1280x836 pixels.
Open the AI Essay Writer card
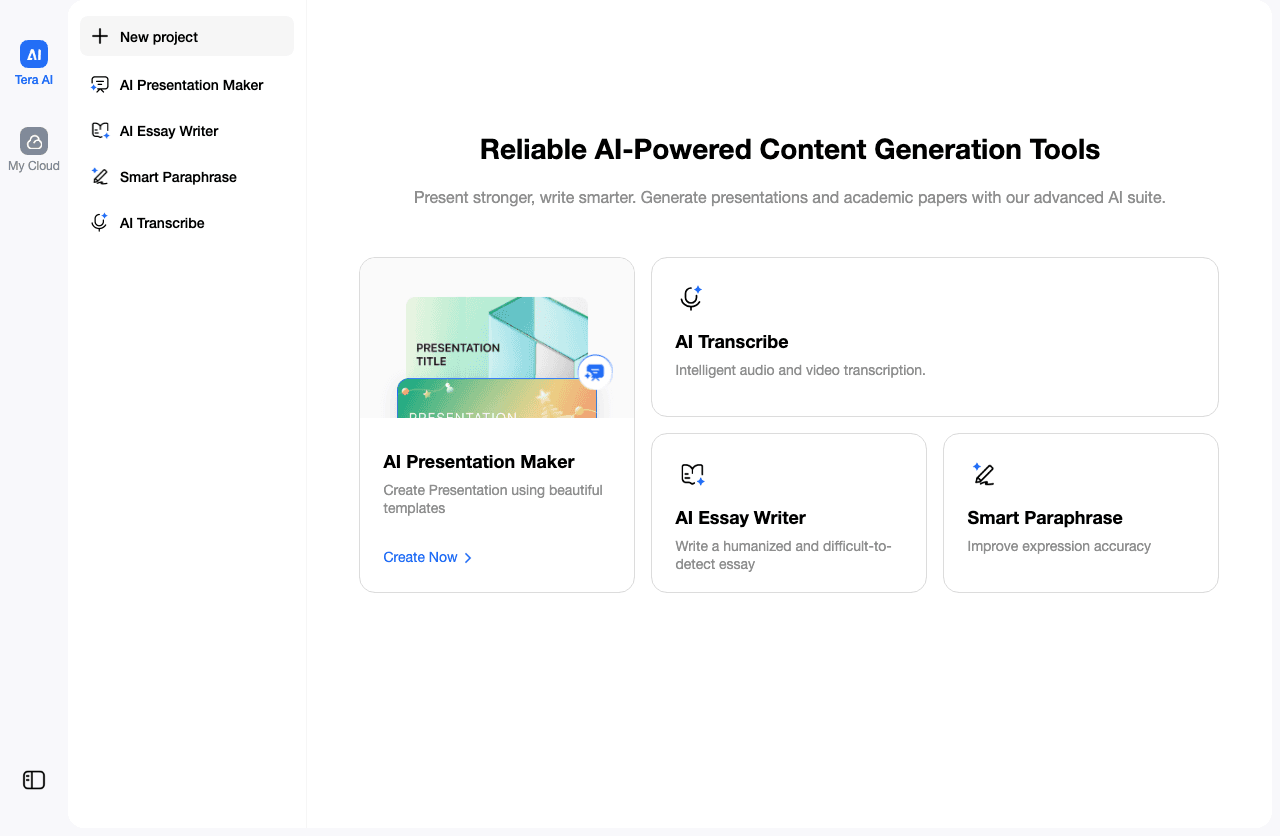(x=789, y=513)
